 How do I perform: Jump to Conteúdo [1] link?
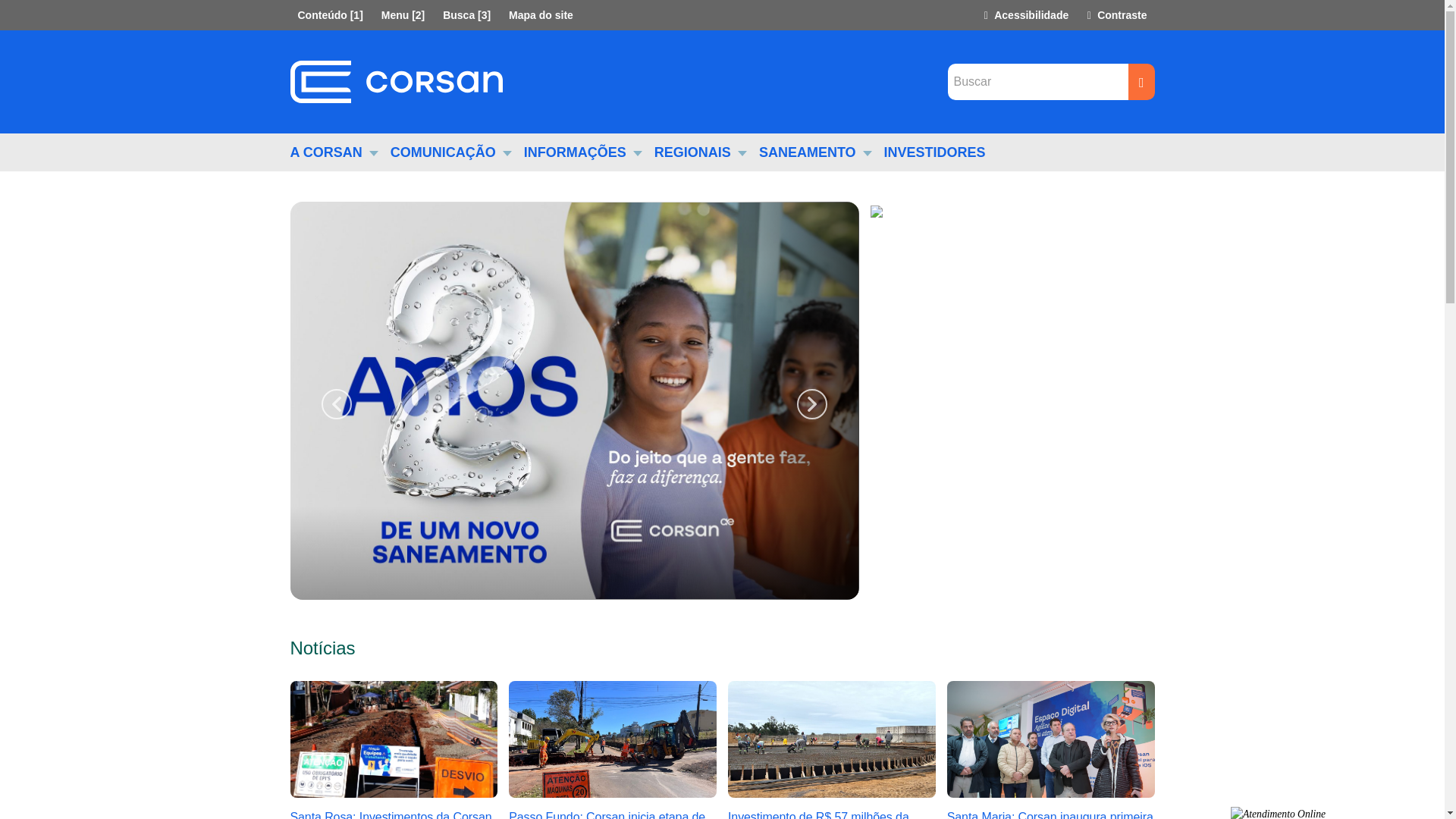coord(330,15)
